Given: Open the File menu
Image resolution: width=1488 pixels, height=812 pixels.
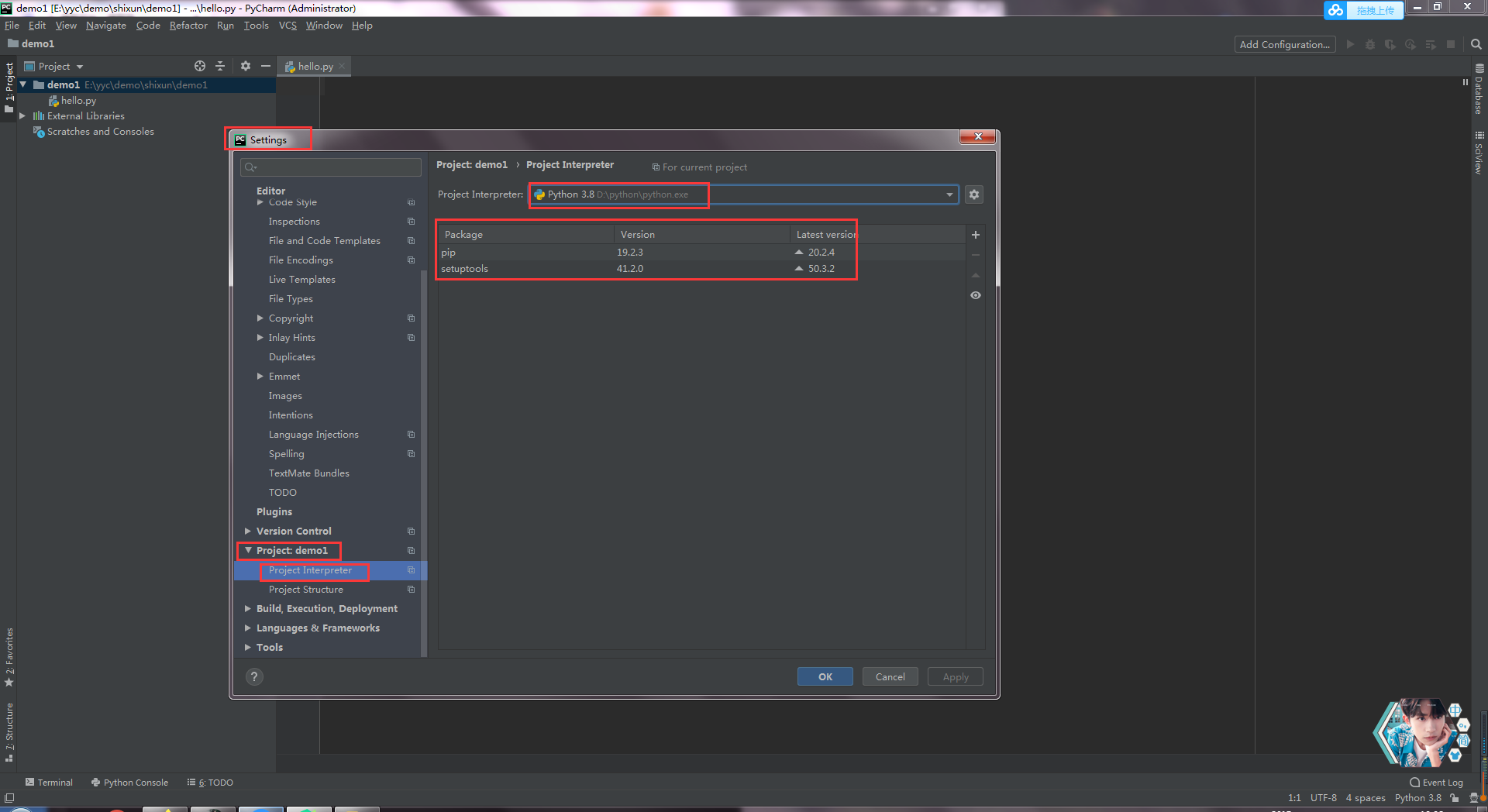Looking at the screenshot, I should pyautogui.click(x=12, y=26).
